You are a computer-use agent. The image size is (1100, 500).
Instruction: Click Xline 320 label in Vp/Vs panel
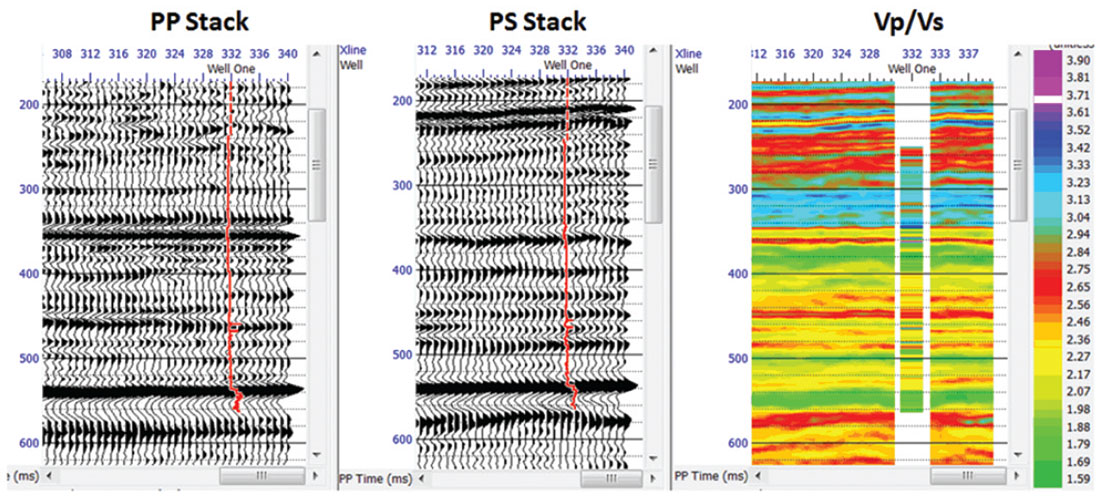click(813, 53)
